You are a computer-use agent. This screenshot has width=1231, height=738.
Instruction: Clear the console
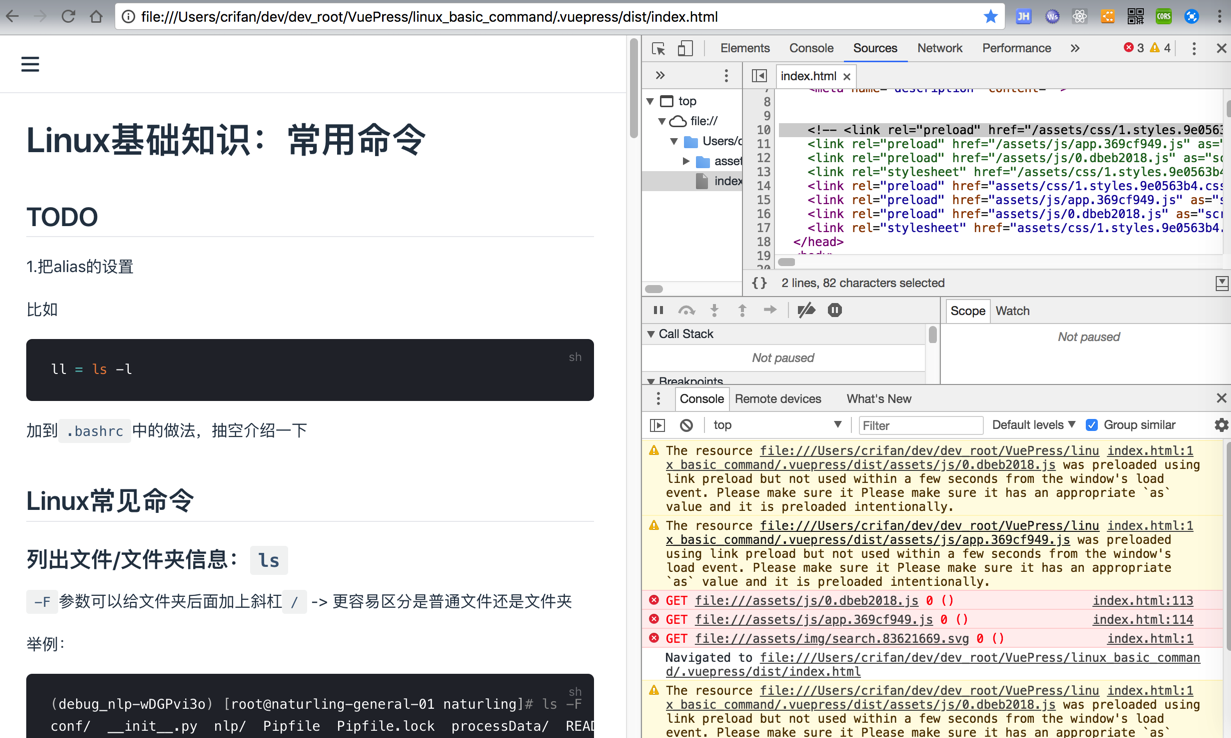click(686, 426)
